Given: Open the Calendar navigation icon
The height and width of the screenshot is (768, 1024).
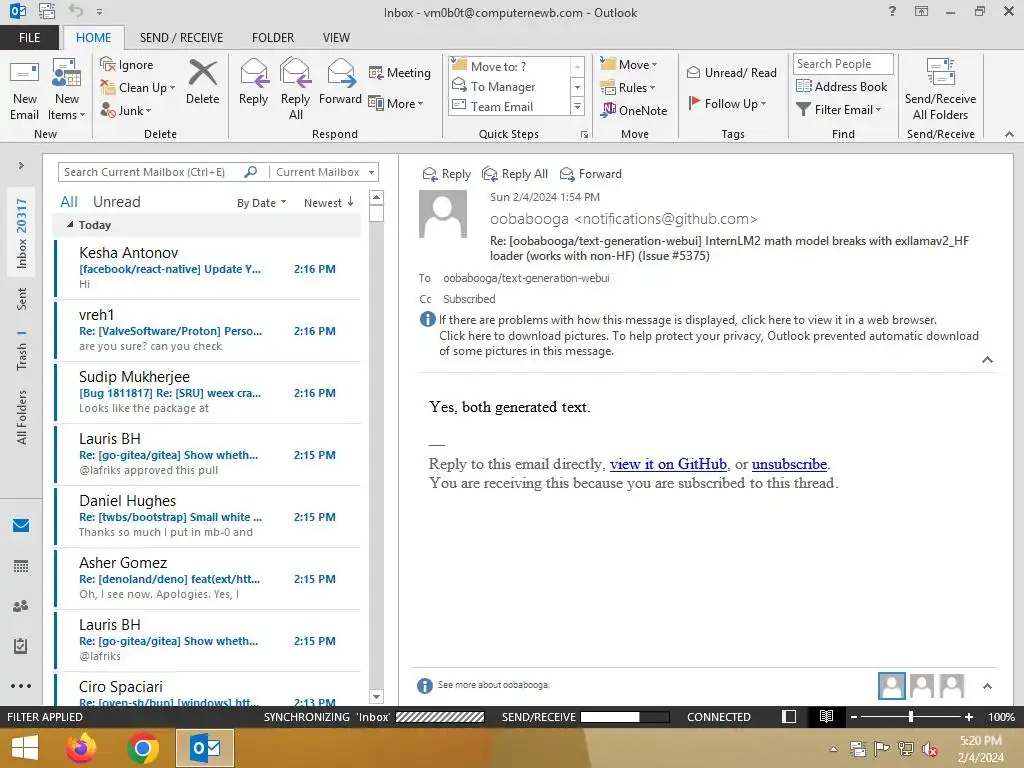Looking at the screenshot, I should (21, 566).
